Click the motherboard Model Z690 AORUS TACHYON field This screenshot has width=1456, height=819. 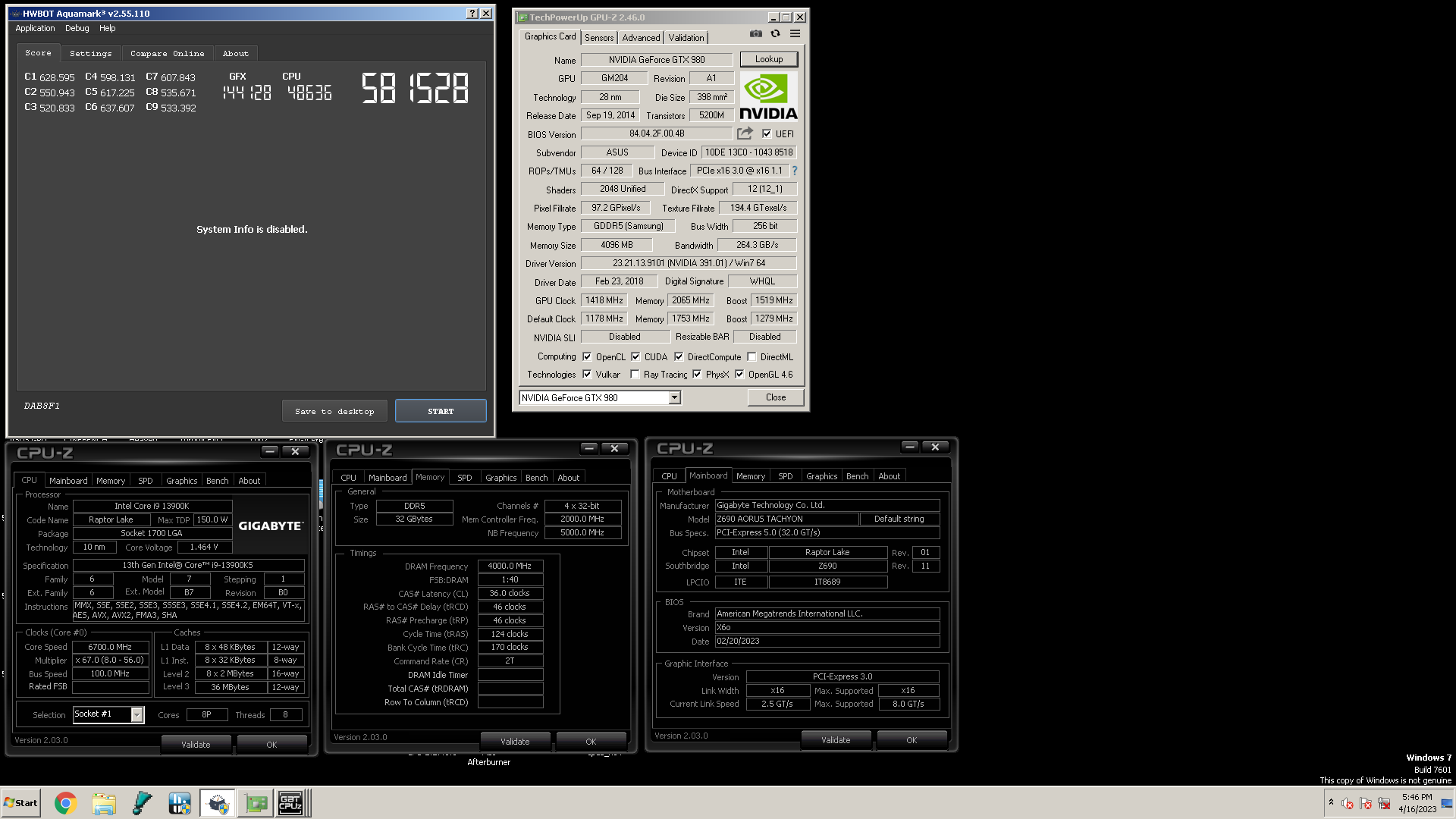click(786, 519)
